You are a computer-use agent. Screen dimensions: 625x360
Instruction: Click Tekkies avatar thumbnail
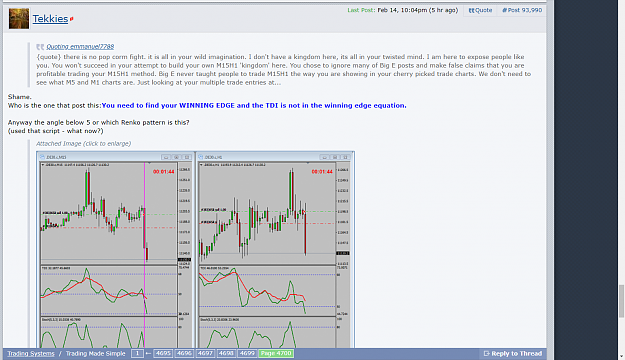pos(19,19)
